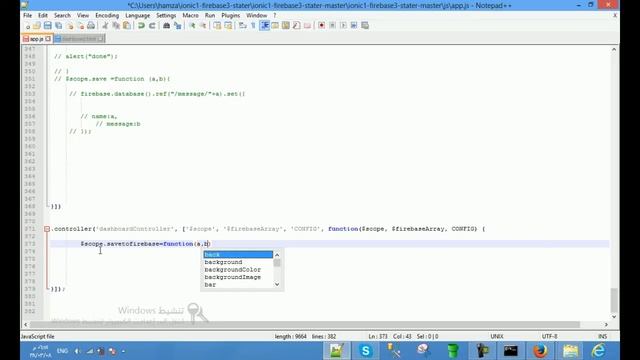The image size is (640, 360).
Task: Open Firefox from the taskbar
Action: coord(540,351)
